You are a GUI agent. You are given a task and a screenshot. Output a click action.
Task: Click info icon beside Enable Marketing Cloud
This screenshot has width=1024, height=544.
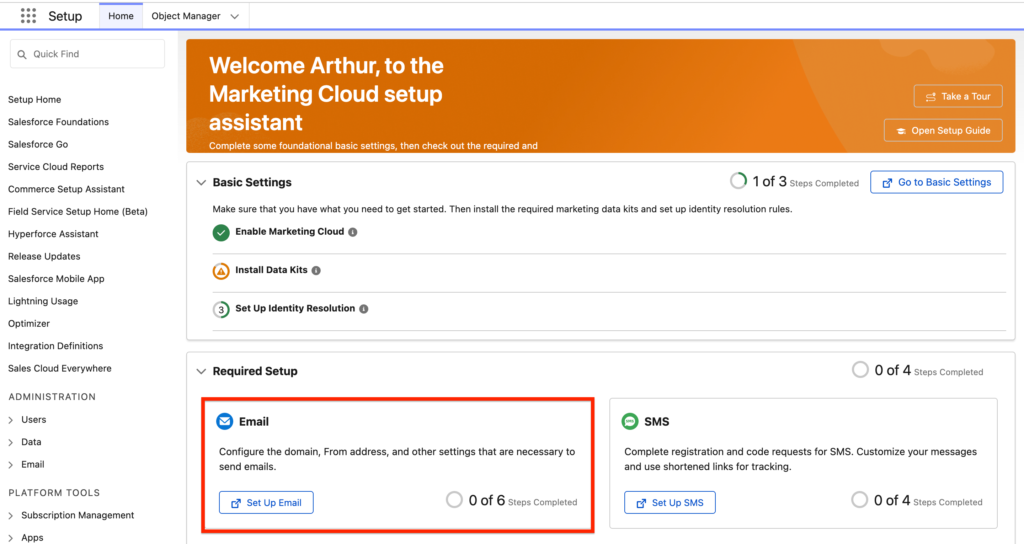tap(353, 232)
